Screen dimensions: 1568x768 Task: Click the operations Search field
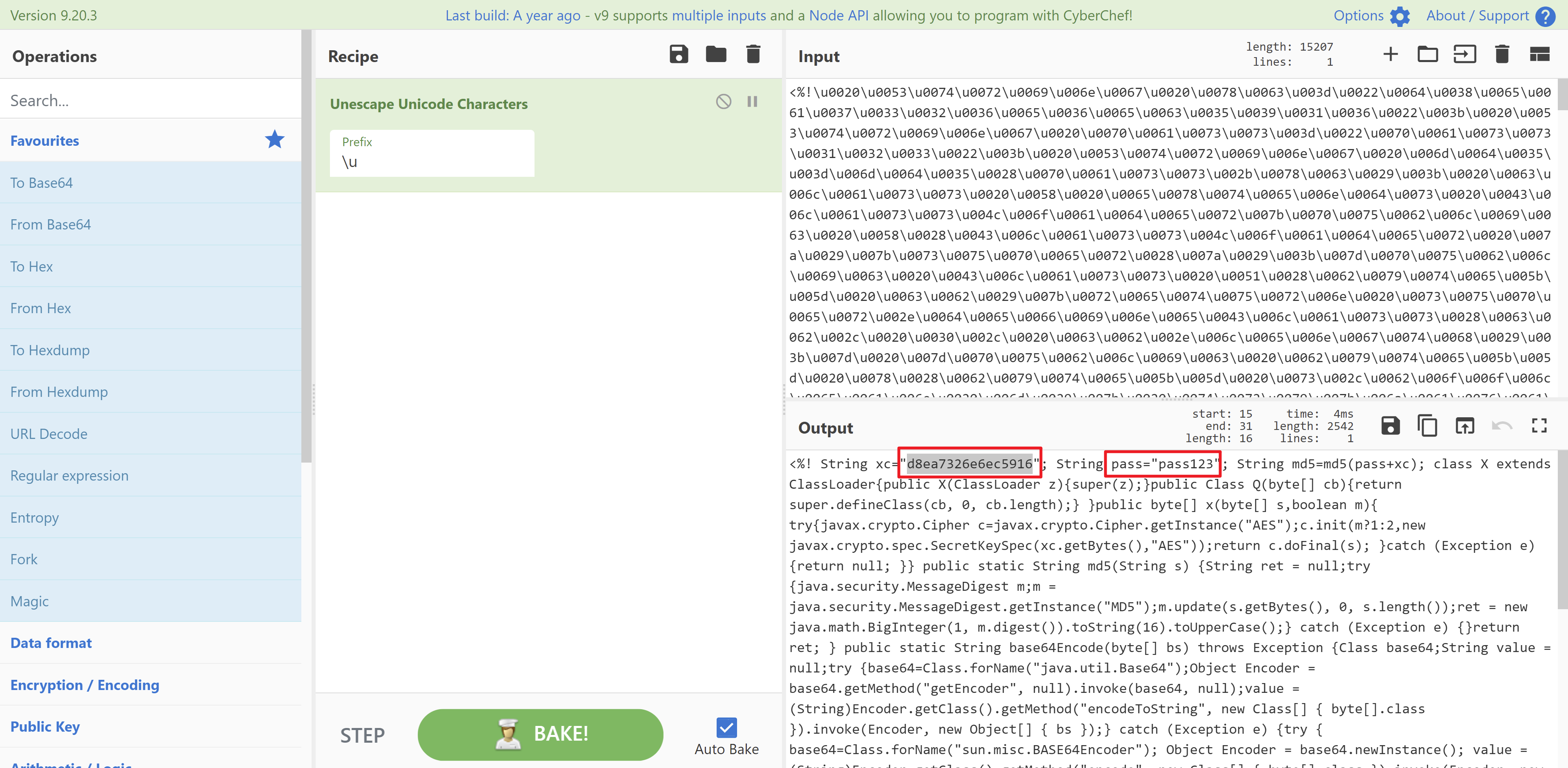click(150, 100)
